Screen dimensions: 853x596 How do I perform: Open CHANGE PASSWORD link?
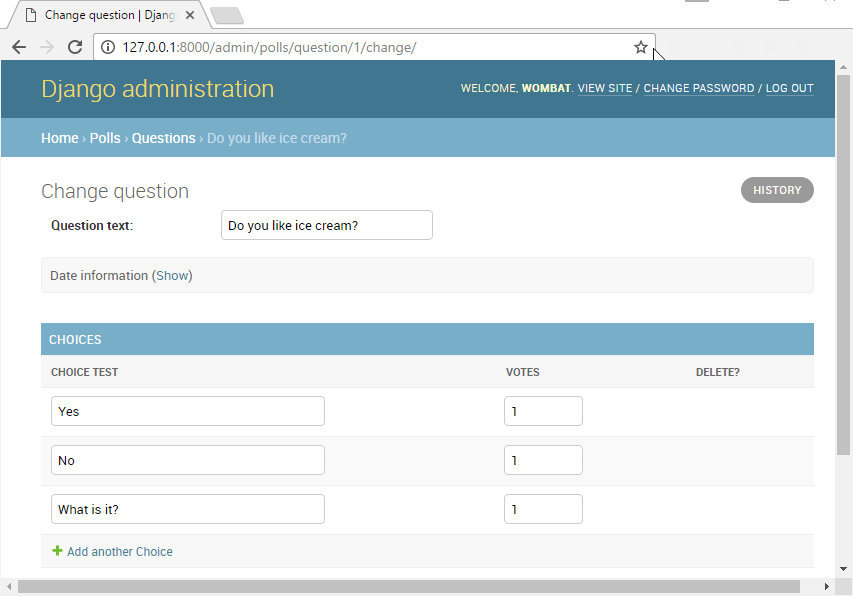tap(698, 88)
